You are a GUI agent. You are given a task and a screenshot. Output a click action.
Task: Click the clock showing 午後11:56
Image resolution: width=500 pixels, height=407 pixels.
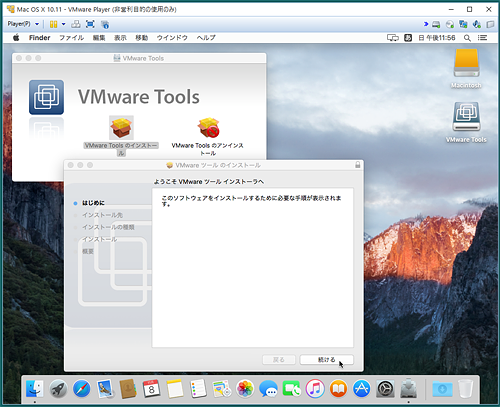click(437, 38)
